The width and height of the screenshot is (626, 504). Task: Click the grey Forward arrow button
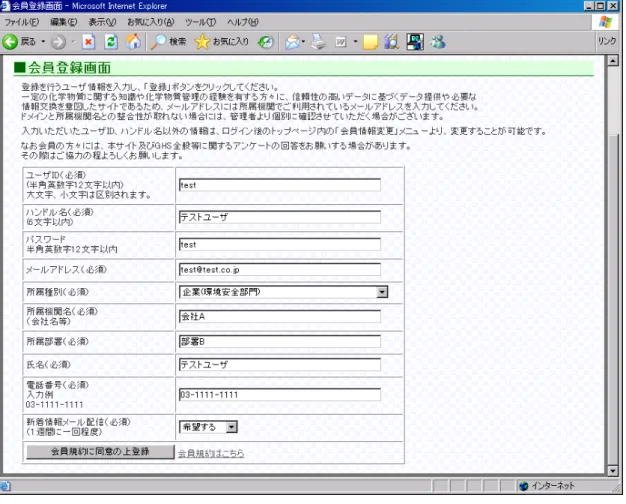click(x=58, y=42)
